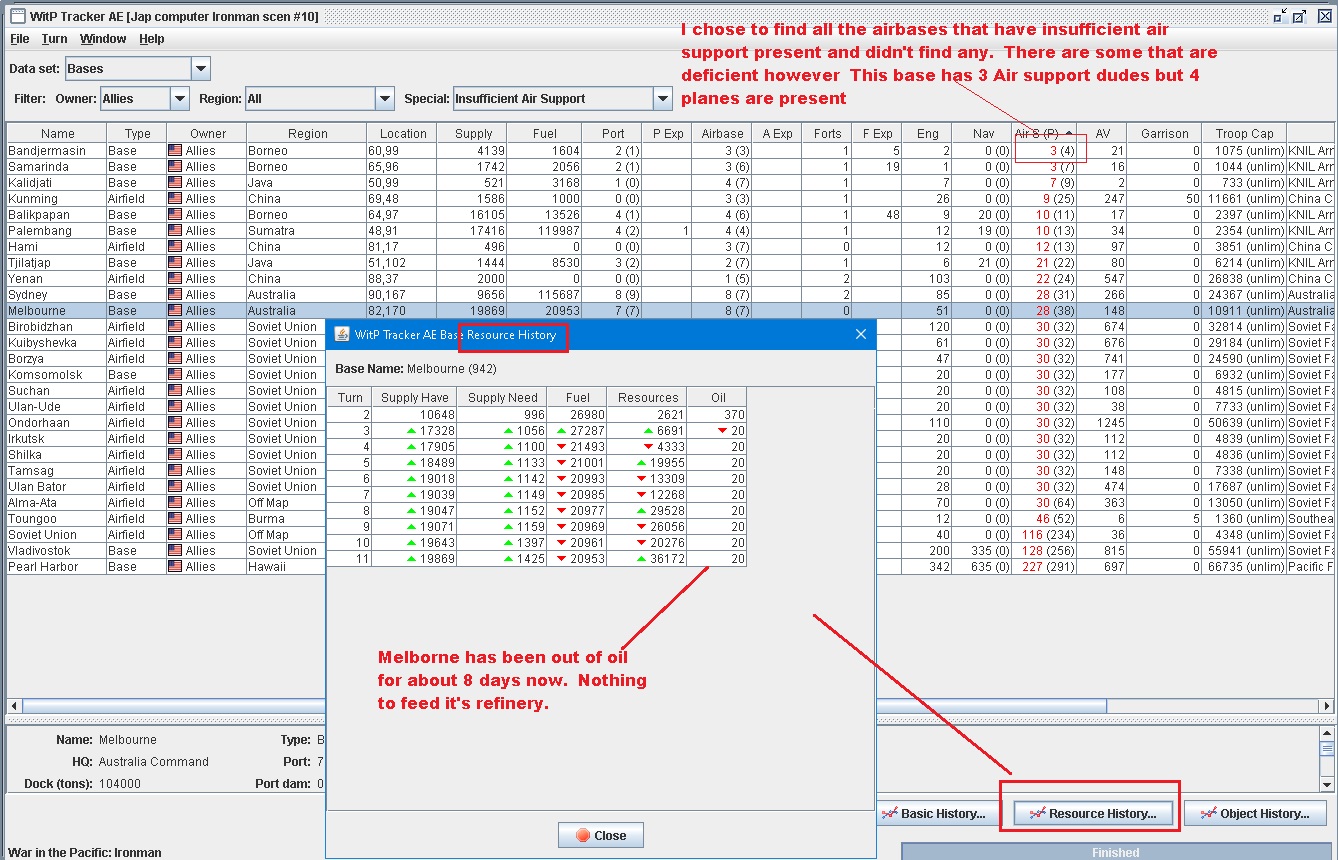Select the Palembang base name
Screen dimensions: 1338x860
38,231
